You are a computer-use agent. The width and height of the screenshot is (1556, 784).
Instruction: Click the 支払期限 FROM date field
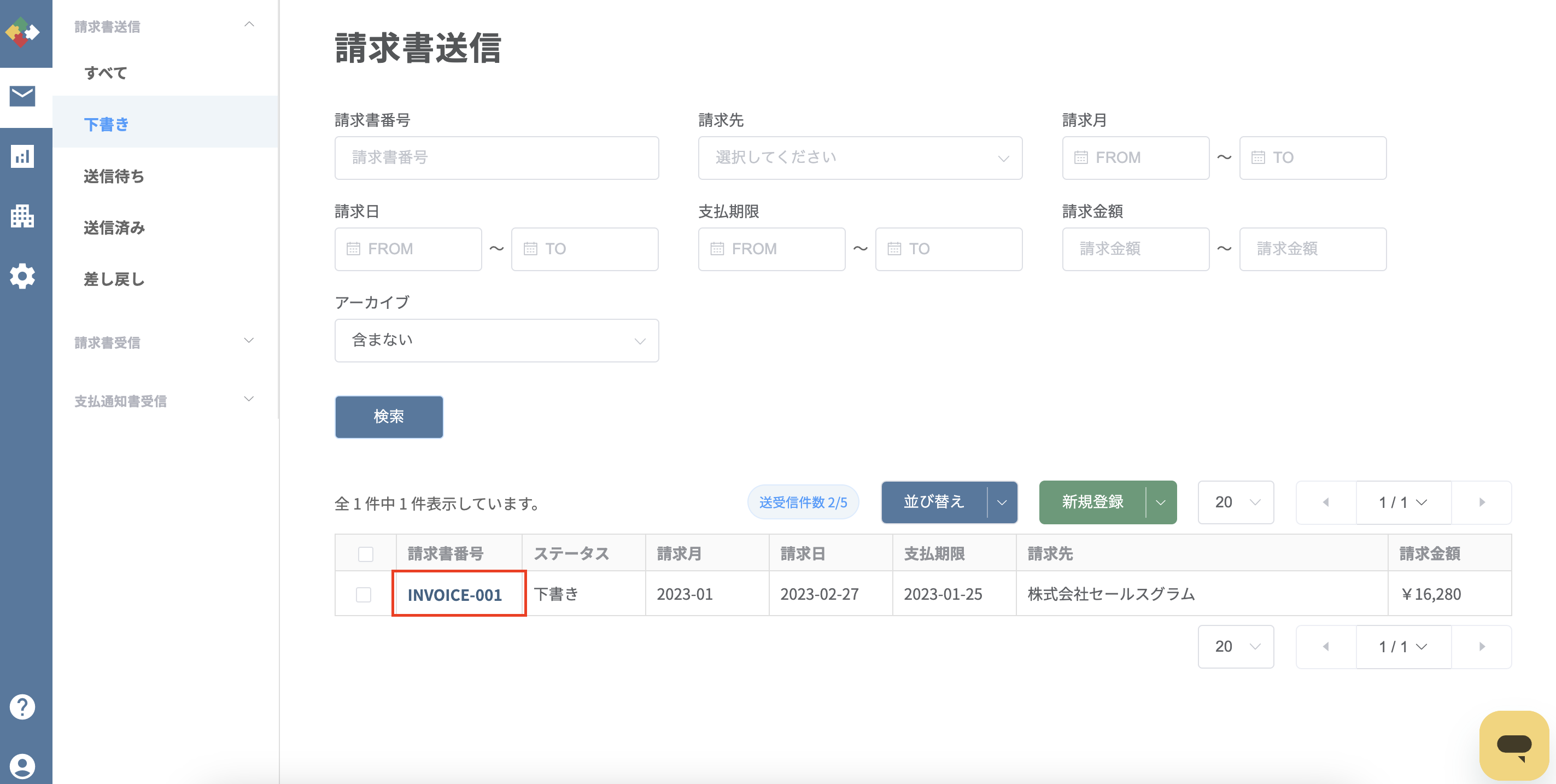(x=772, y=249)
